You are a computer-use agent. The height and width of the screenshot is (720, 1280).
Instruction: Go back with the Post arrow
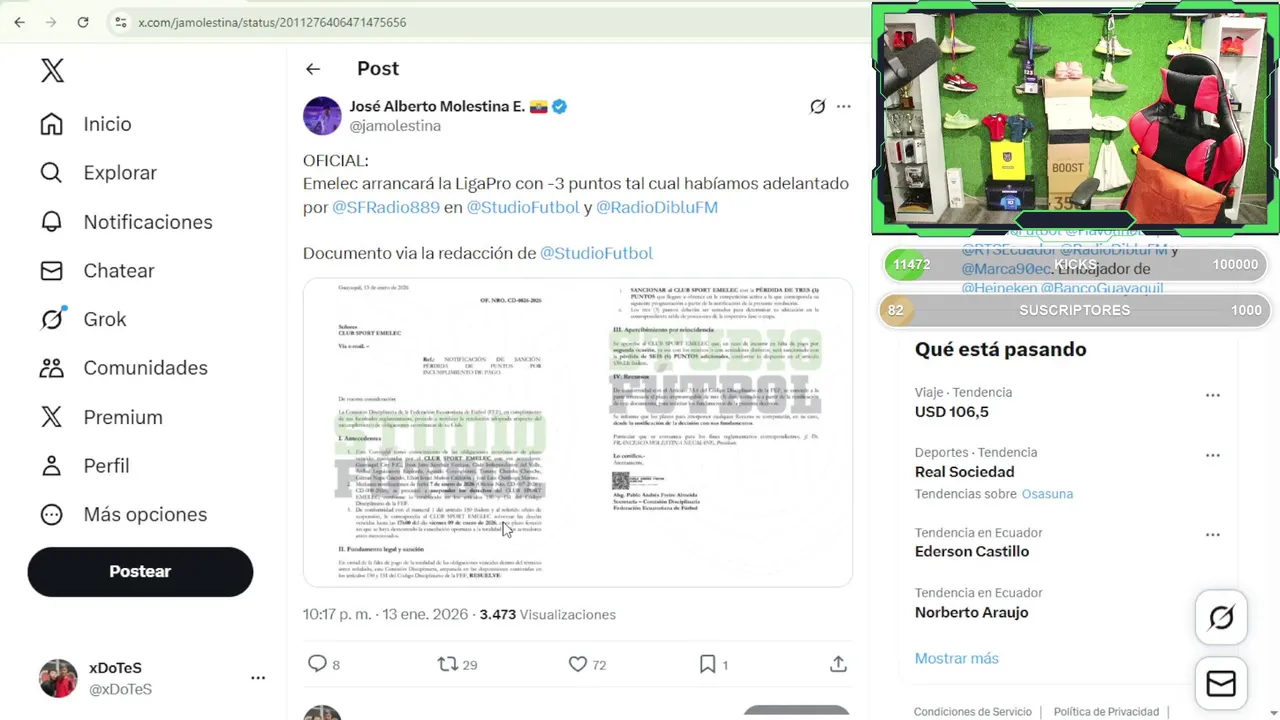pos(313,68)
